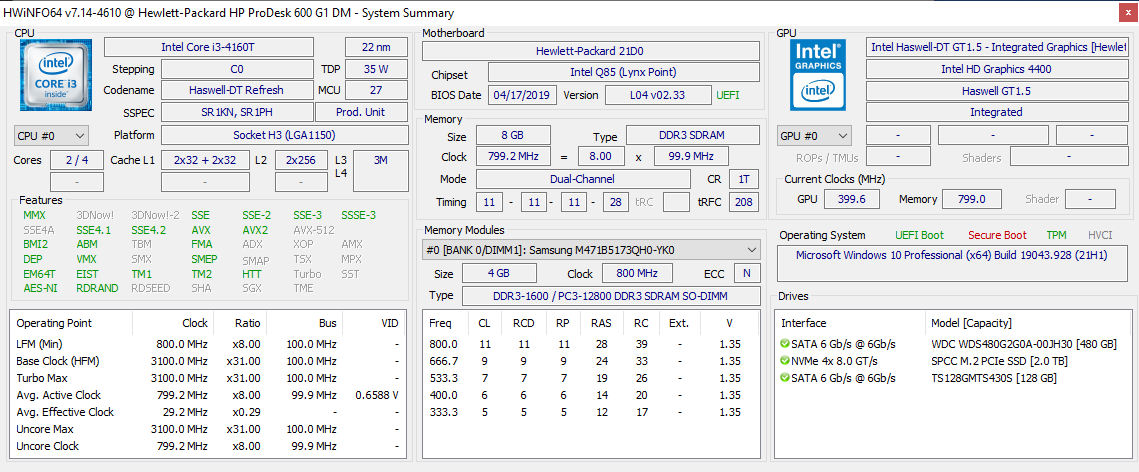Screen dimensions: 1139x472
Task: Open the CPU #0 selector dropdown
Action: (x=51, y=135)
